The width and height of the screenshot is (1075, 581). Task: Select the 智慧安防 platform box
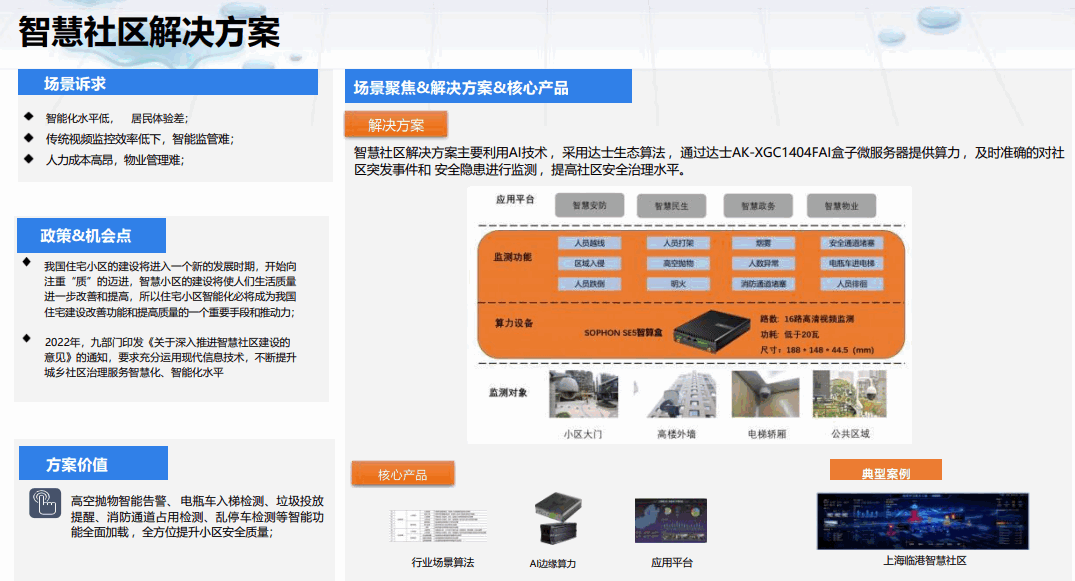coord(589,205)
